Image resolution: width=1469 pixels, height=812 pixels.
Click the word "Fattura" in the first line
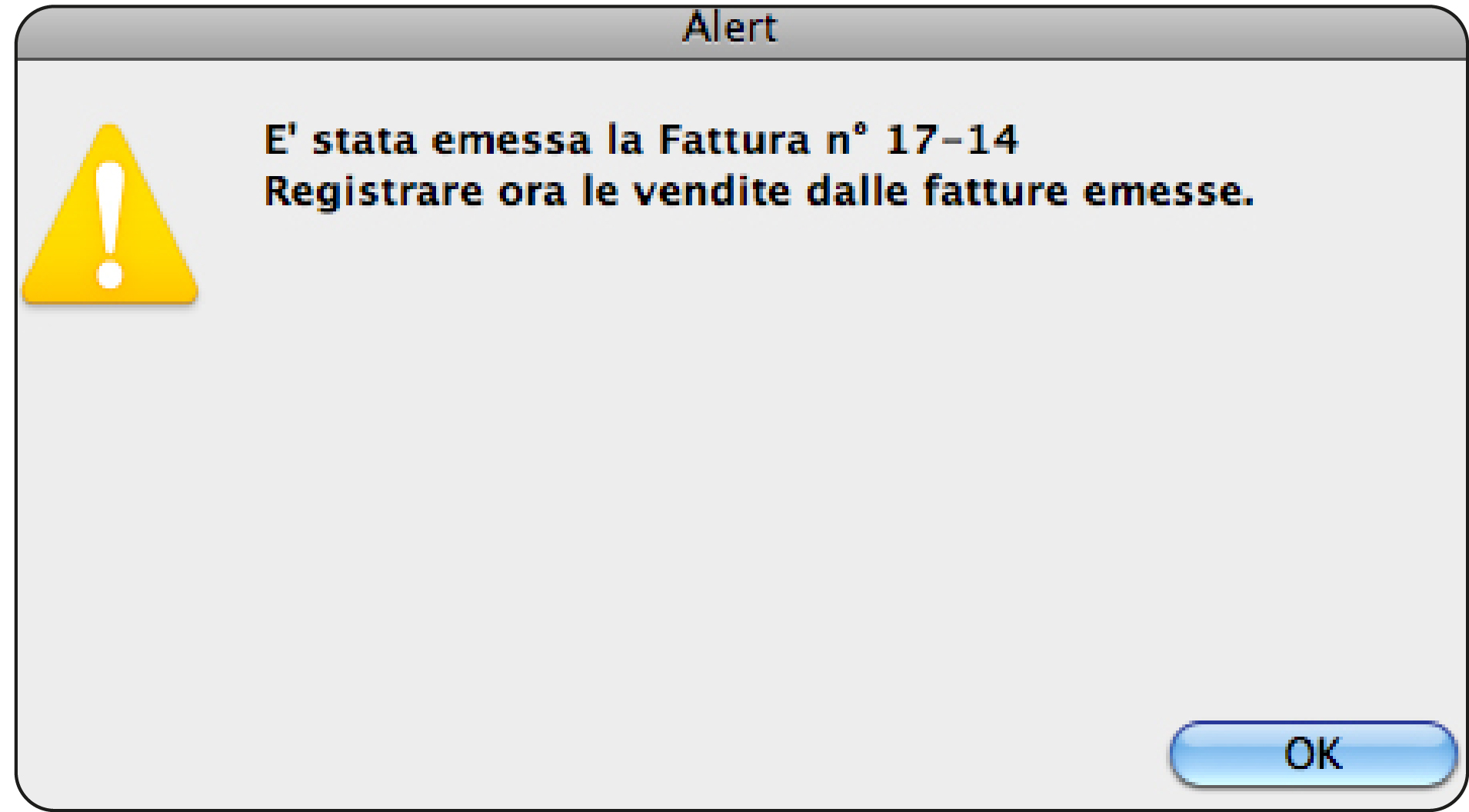[x=734, y=140]
